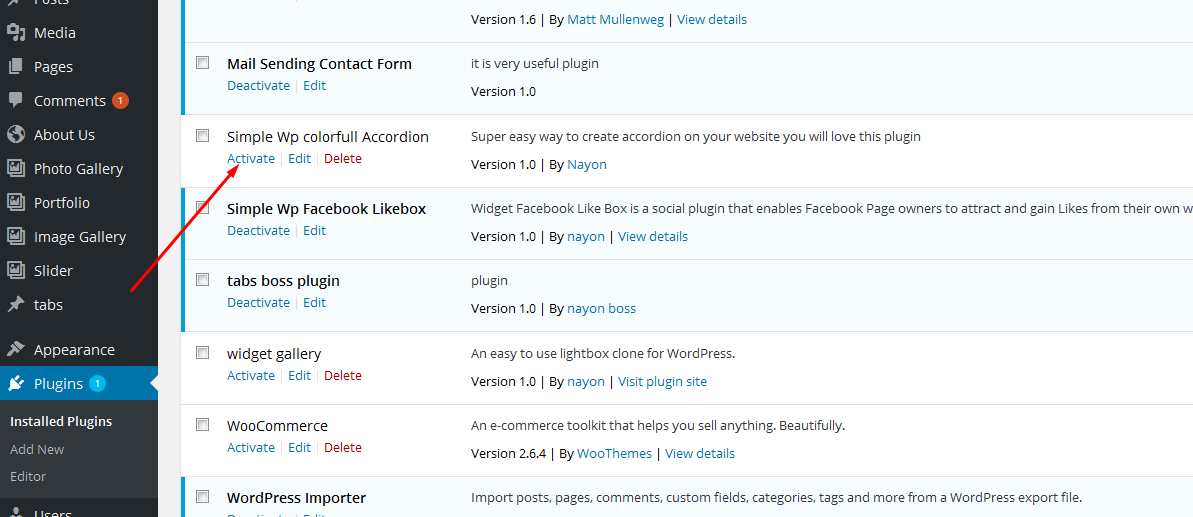Click the Appearance paintbrush icon
Image resolution: width=1193 pixels, height=517 pixels.
coord(16,349)
